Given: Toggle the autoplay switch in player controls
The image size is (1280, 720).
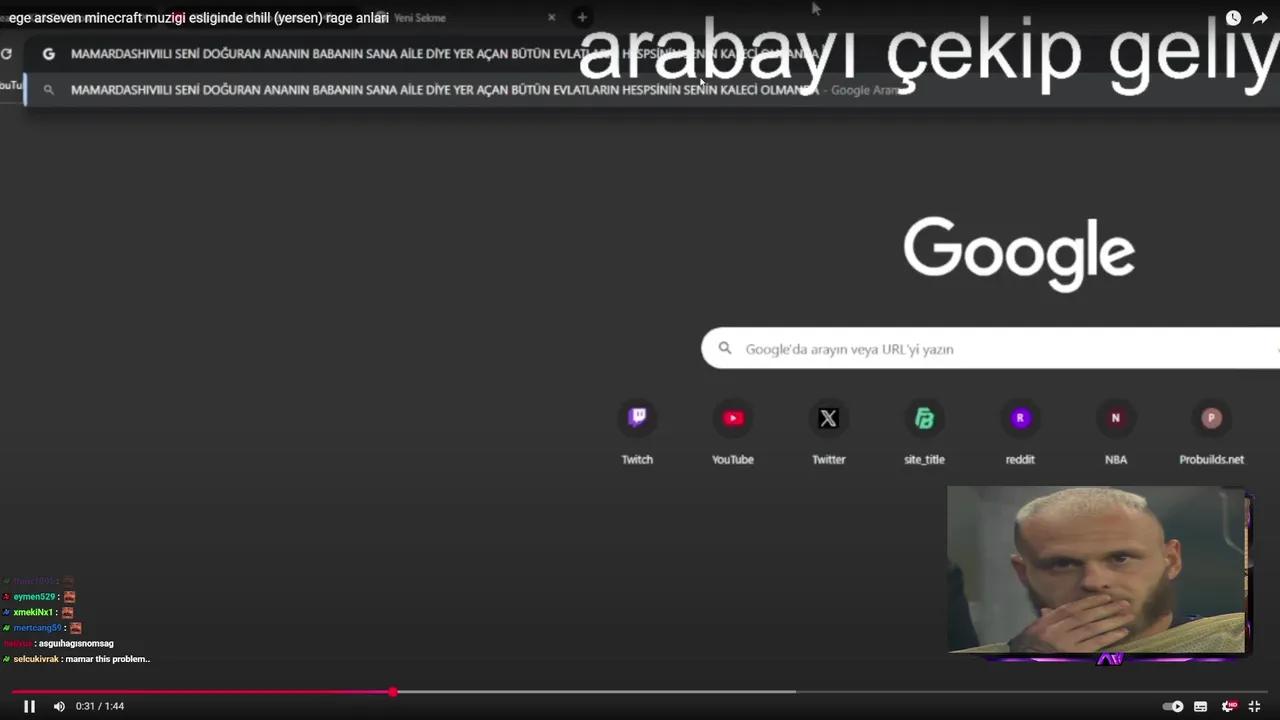Looking at the screenshot, I should (x=1173, y=706).
